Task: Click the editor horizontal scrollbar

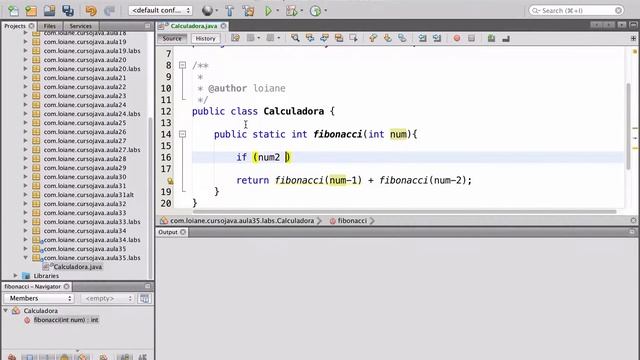Action: click(x=404, y=211)
